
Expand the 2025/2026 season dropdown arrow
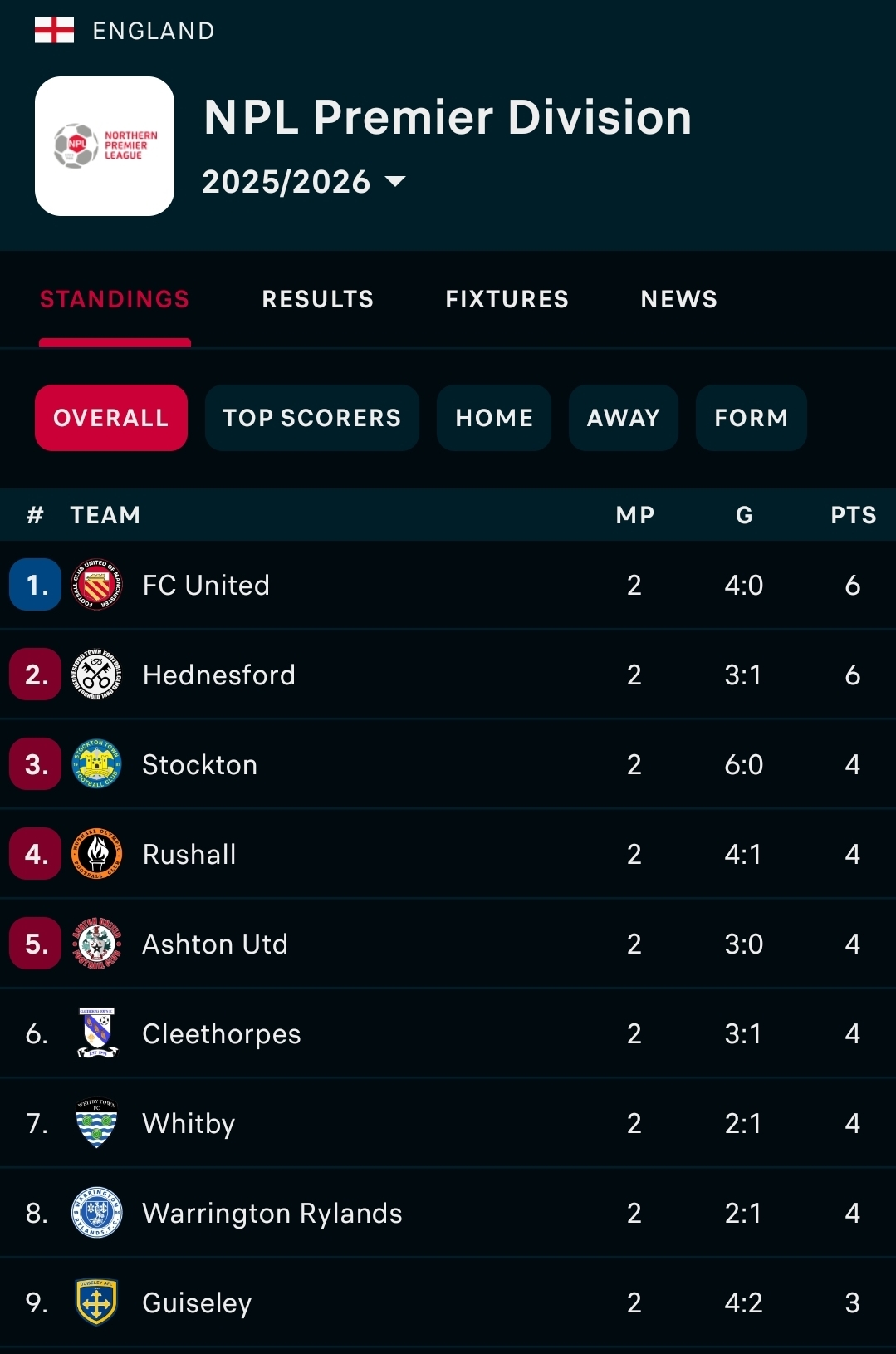pos(396,181)
